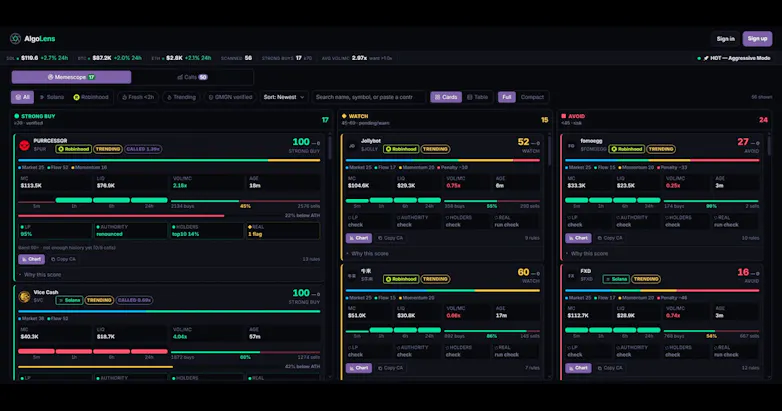
Task: Toggle the Trending filter chip
Action: click(x=181, y=97)
